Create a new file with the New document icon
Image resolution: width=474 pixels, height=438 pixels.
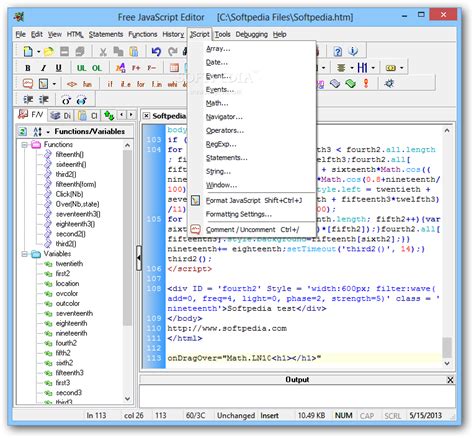click(28, 51)
